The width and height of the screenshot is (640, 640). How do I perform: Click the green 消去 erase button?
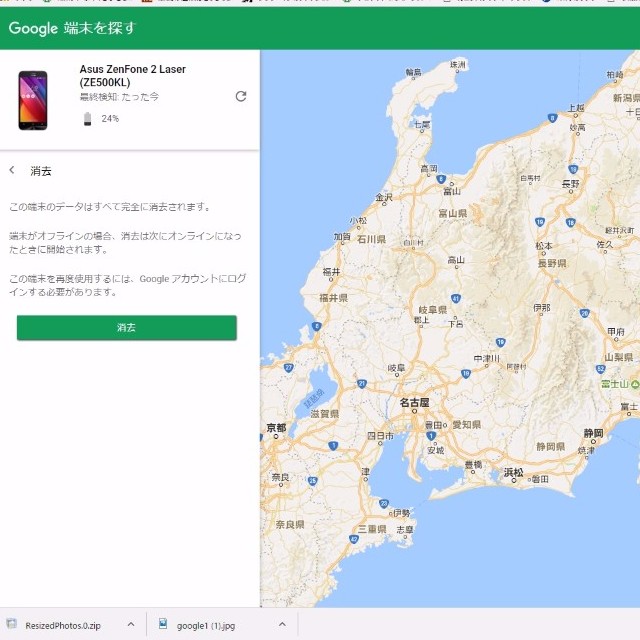[x=127, y=327]
